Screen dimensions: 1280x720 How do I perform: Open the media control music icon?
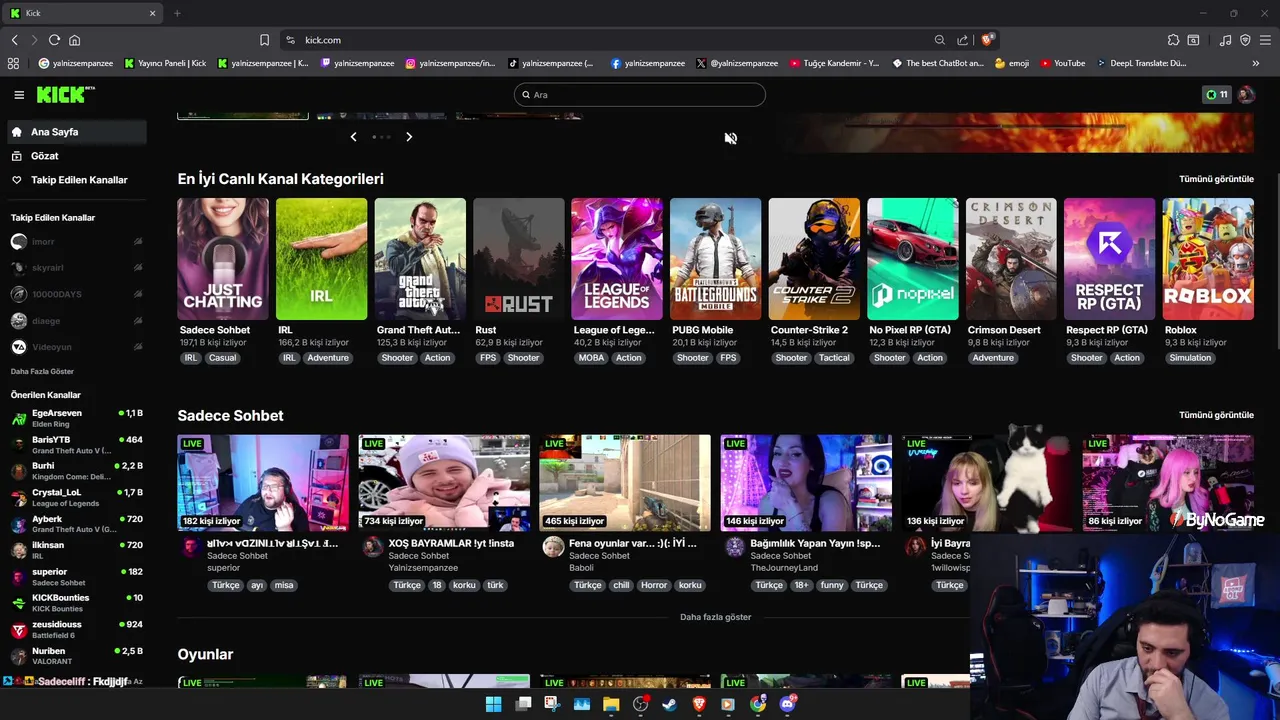click(x=1226, y=40)
